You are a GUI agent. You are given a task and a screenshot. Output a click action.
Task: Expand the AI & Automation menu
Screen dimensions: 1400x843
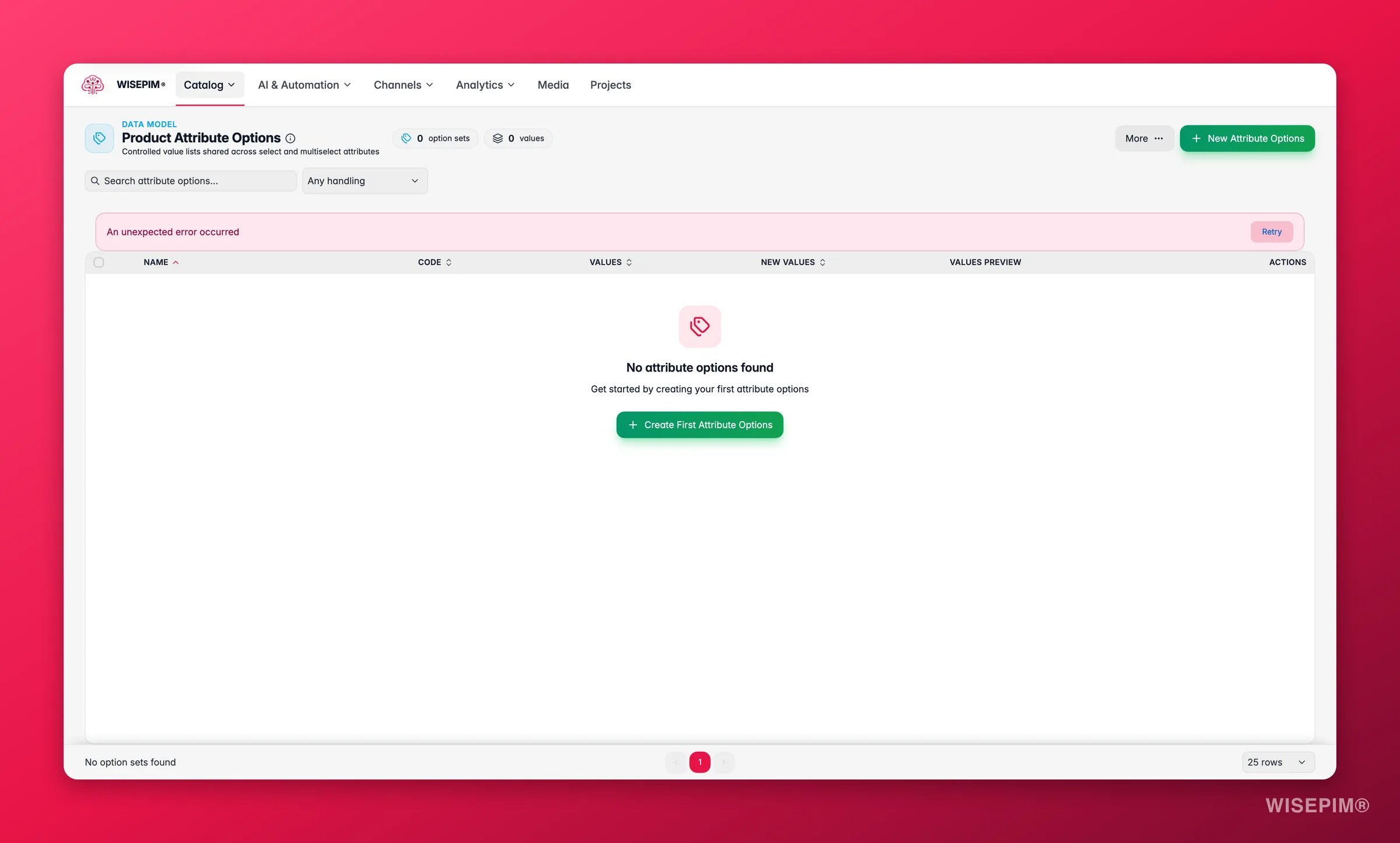pos(304,85)
